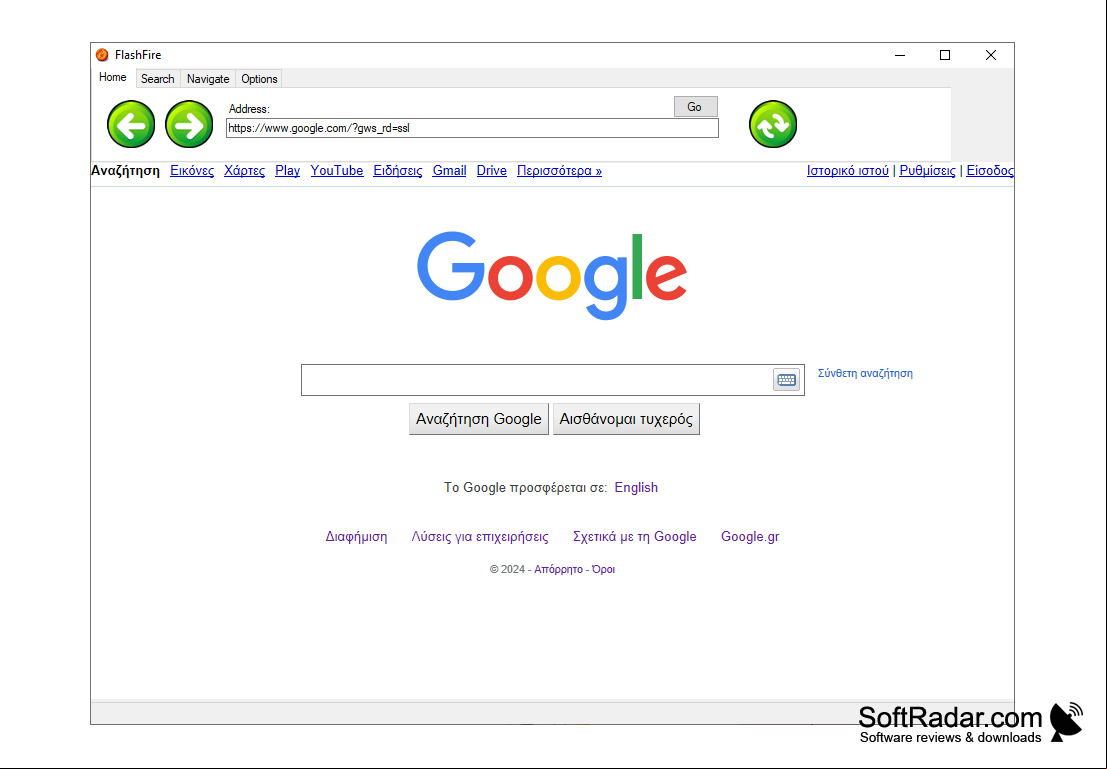This screenshot has height=769, width=1107.
Task: Open the Ιστορικό ιστού link
Action: 848,171
